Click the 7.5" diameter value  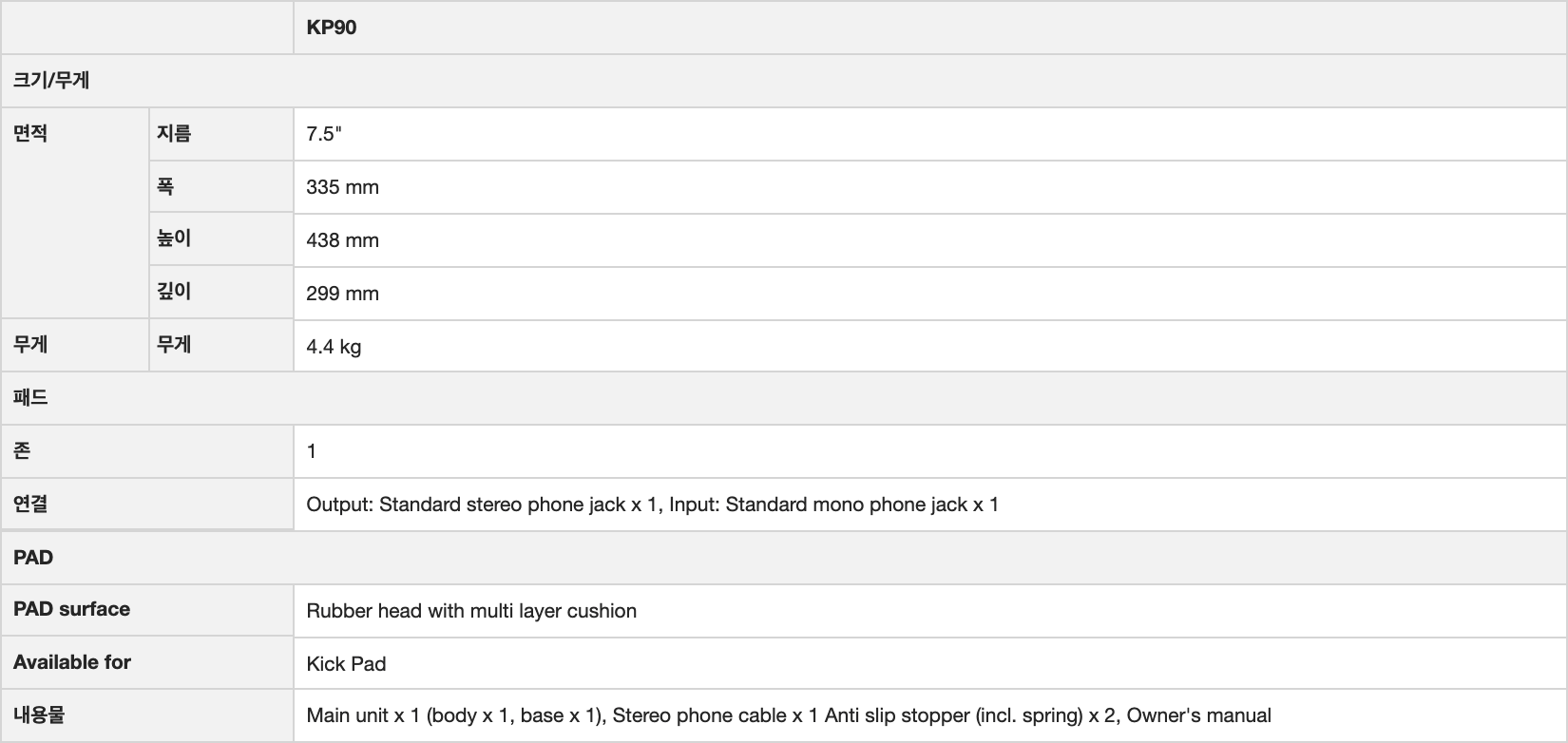pyautogui.click(x=324, y=134)
